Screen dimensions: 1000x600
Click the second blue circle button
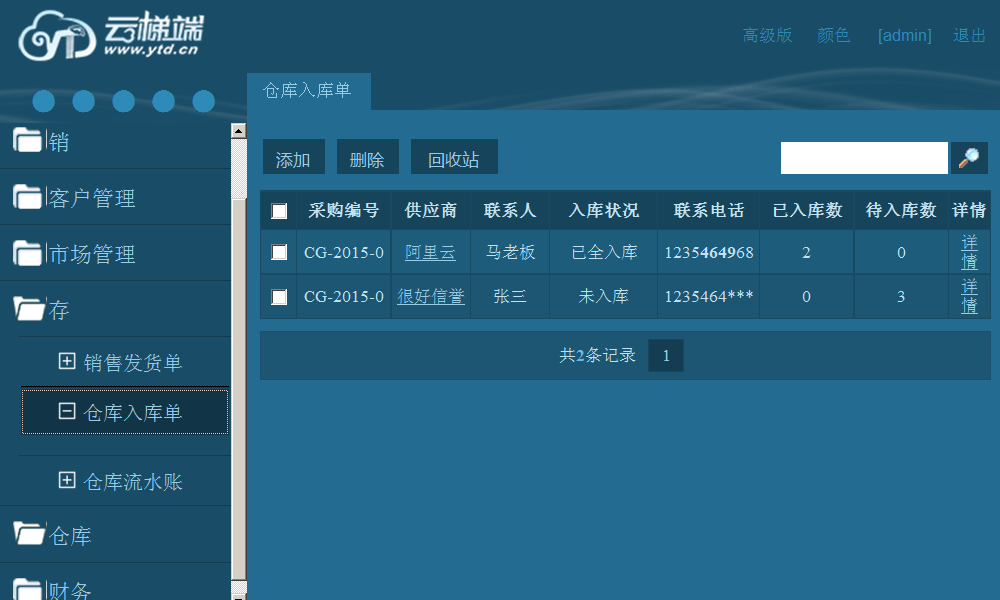(x=84, y=101)
